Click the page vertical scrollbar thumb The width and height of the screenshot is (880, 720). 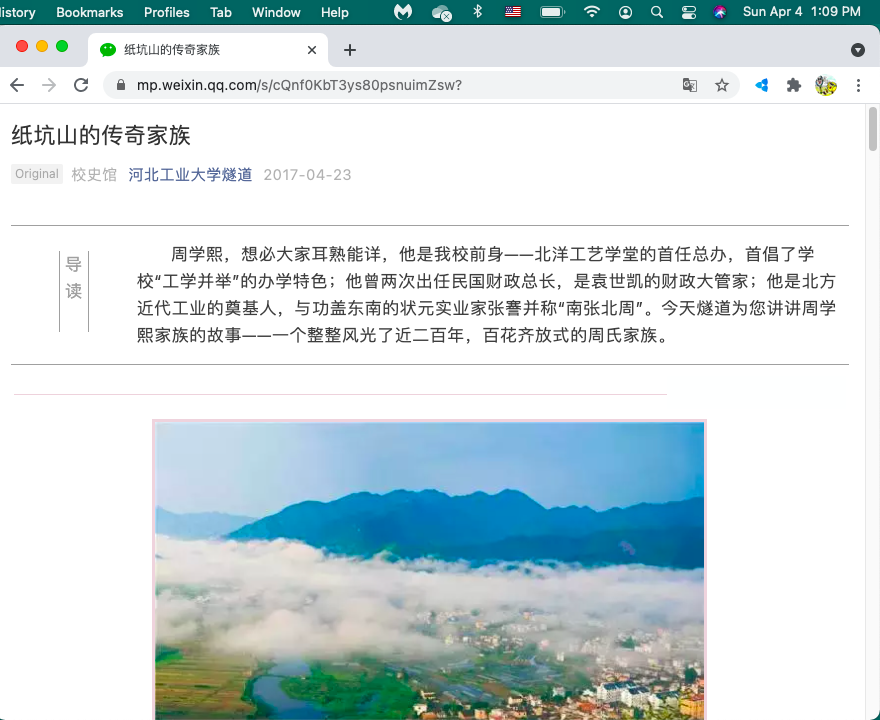point(873,128)
